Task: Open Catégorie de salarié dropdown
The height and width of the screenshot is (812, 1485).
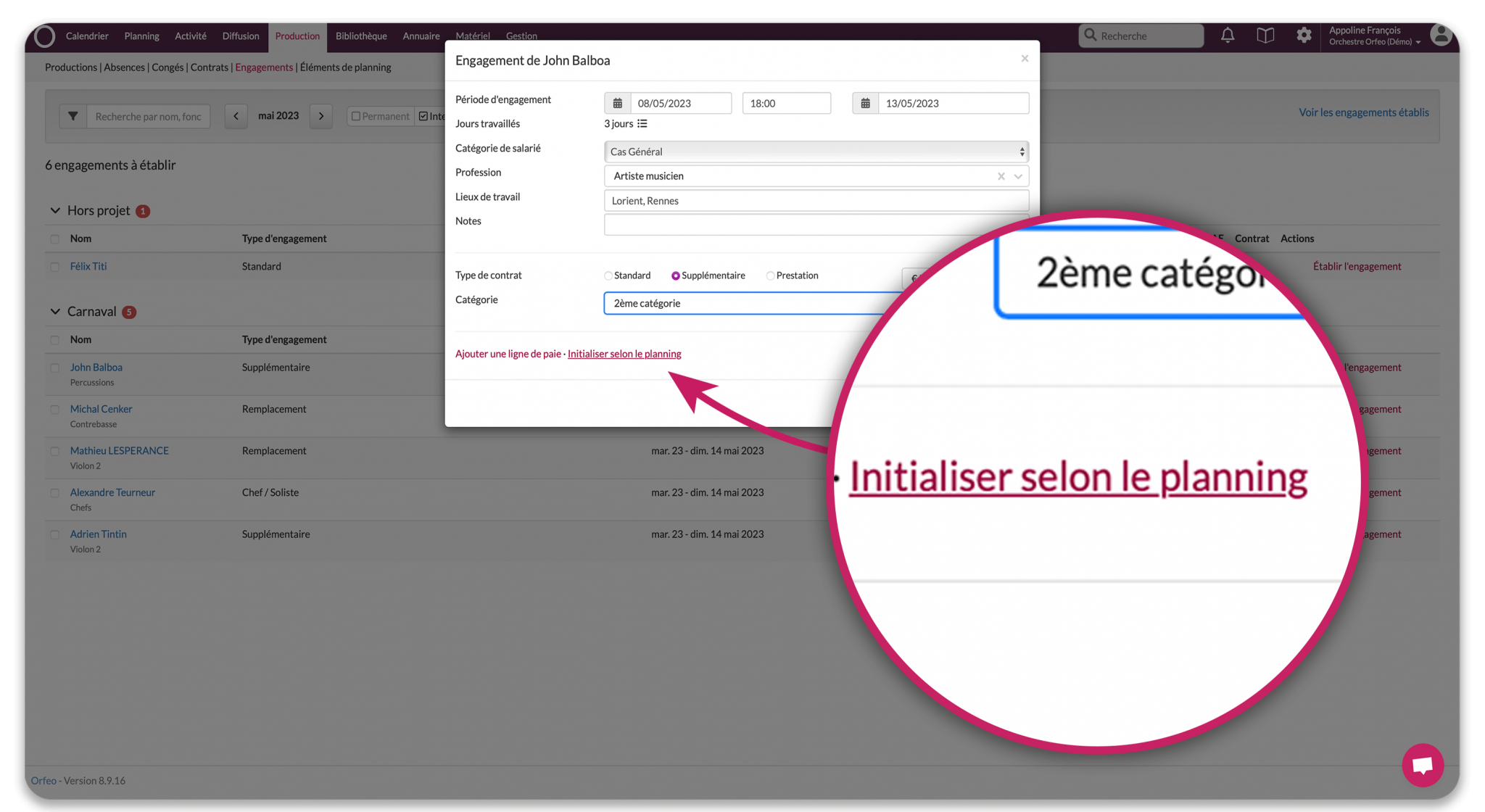Action: tap(816, 152)
